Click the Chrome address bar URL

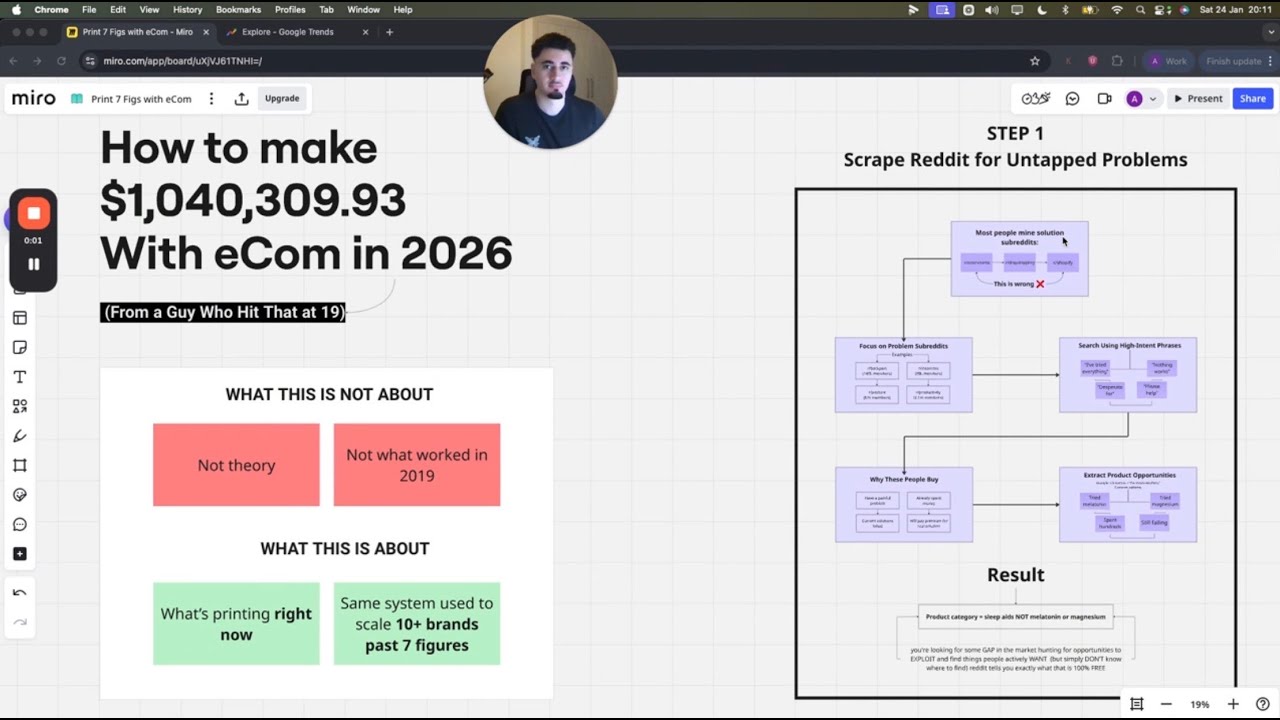pos(183,61)
